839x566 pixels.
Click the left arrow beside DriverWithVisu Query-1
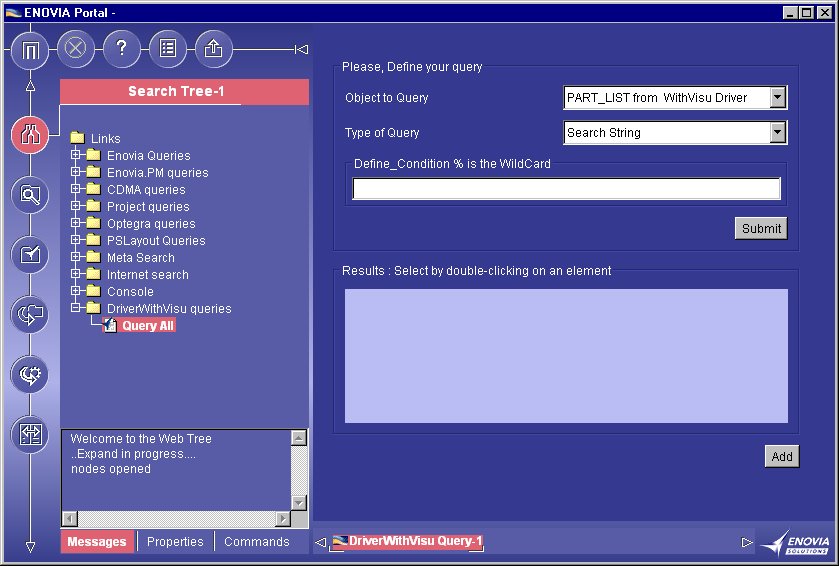[321, 542]
